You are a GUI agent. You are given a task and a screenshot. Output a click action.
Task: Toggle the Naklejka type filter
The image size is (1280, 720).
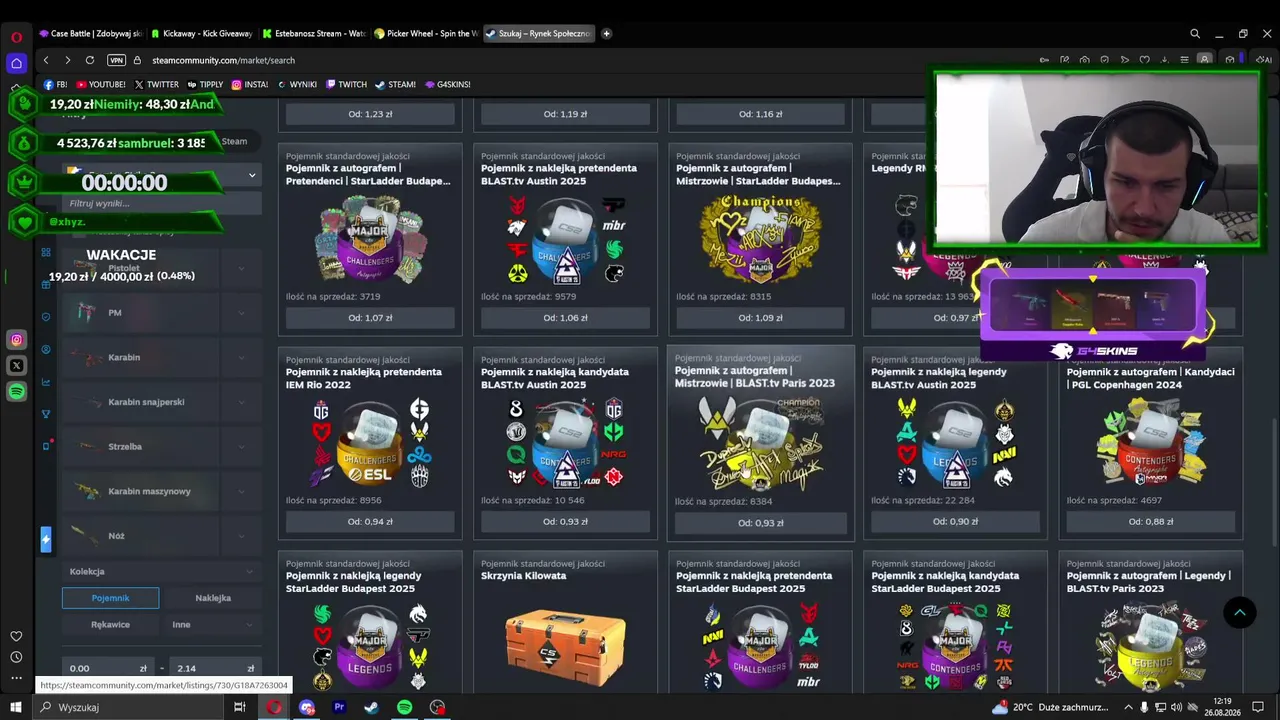pos(213,598)
